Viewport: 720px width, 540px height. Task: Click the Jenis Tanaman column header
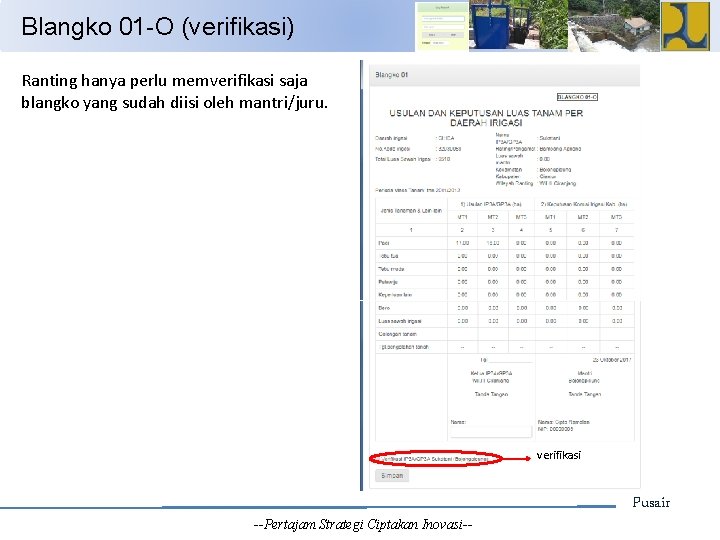(411, 211)
